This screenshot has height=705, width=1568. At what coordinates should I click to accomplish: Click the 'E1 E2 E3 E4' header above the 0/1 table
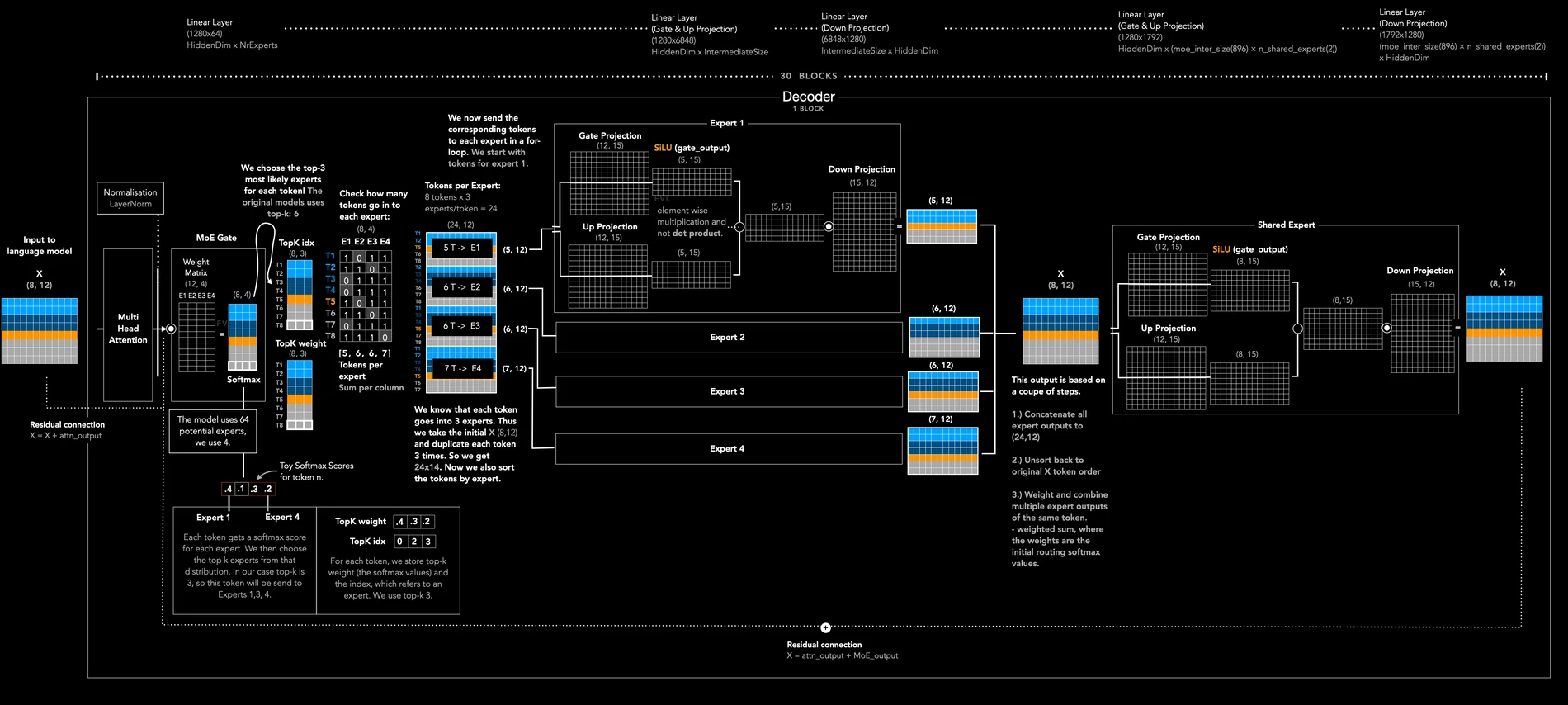click(366, 242)
